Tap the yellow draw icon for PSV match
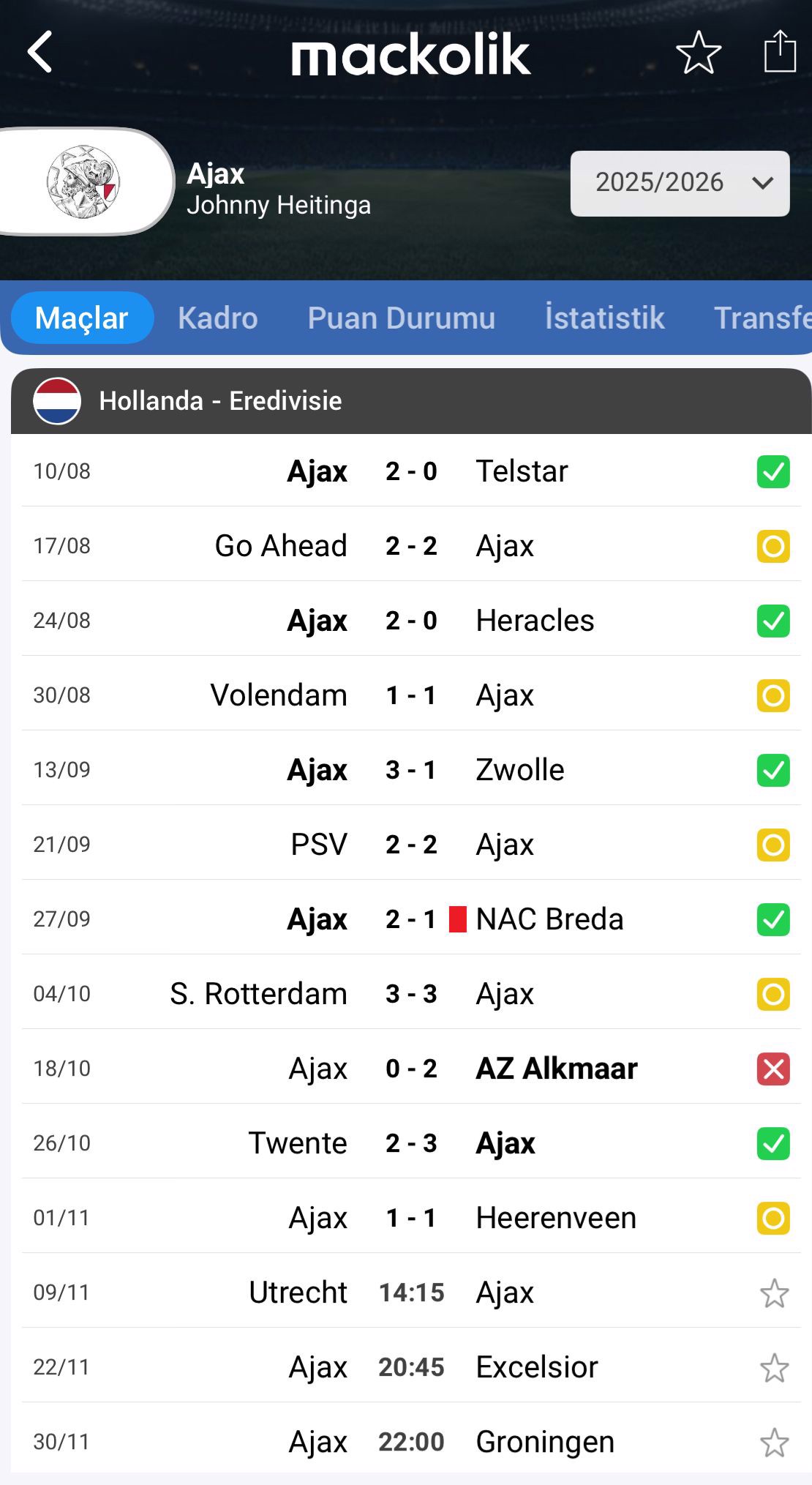The image size is (812, 1485). (773, 845)
